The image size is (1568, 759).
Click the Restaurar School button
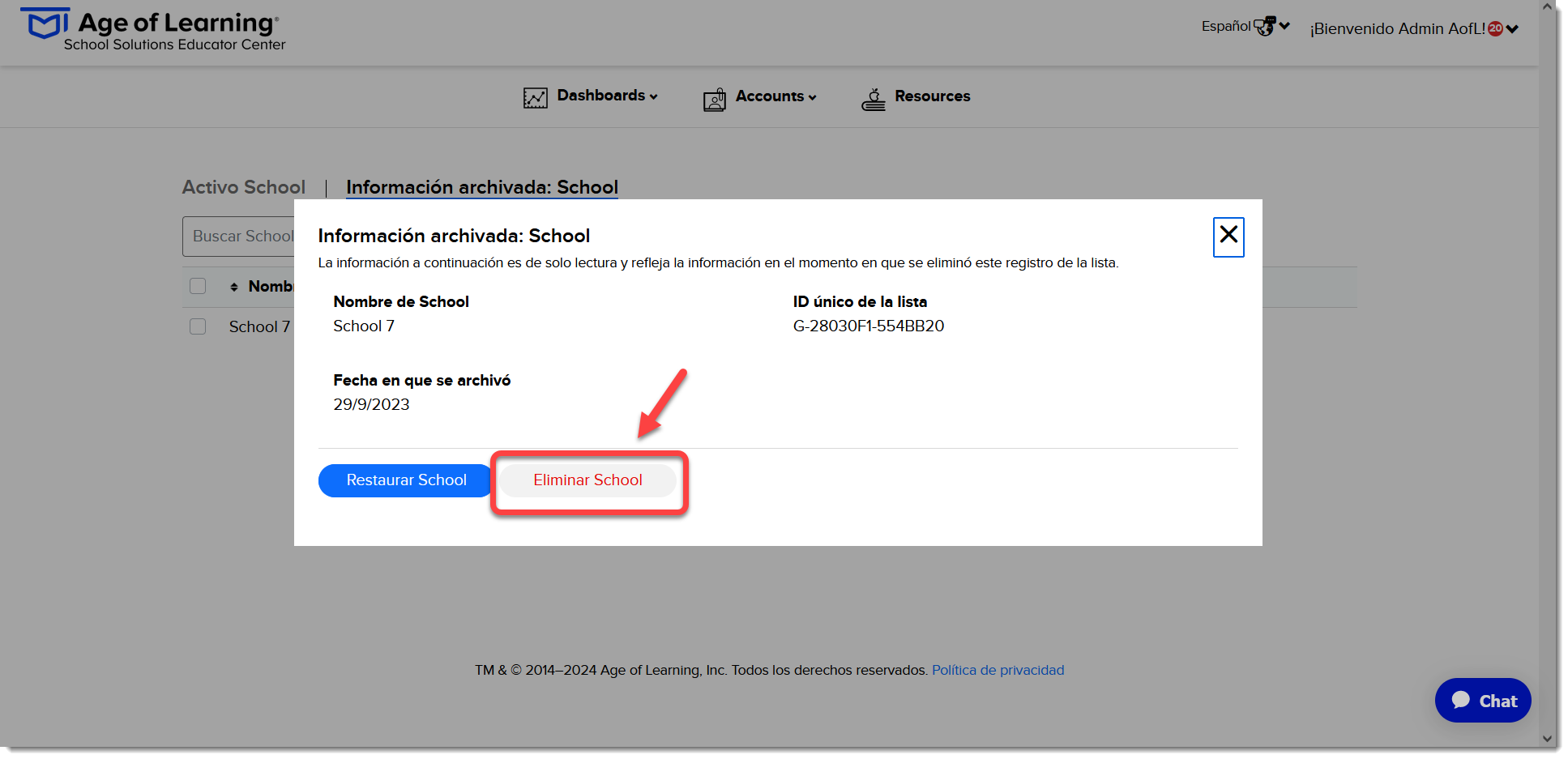tap(405, 480)
